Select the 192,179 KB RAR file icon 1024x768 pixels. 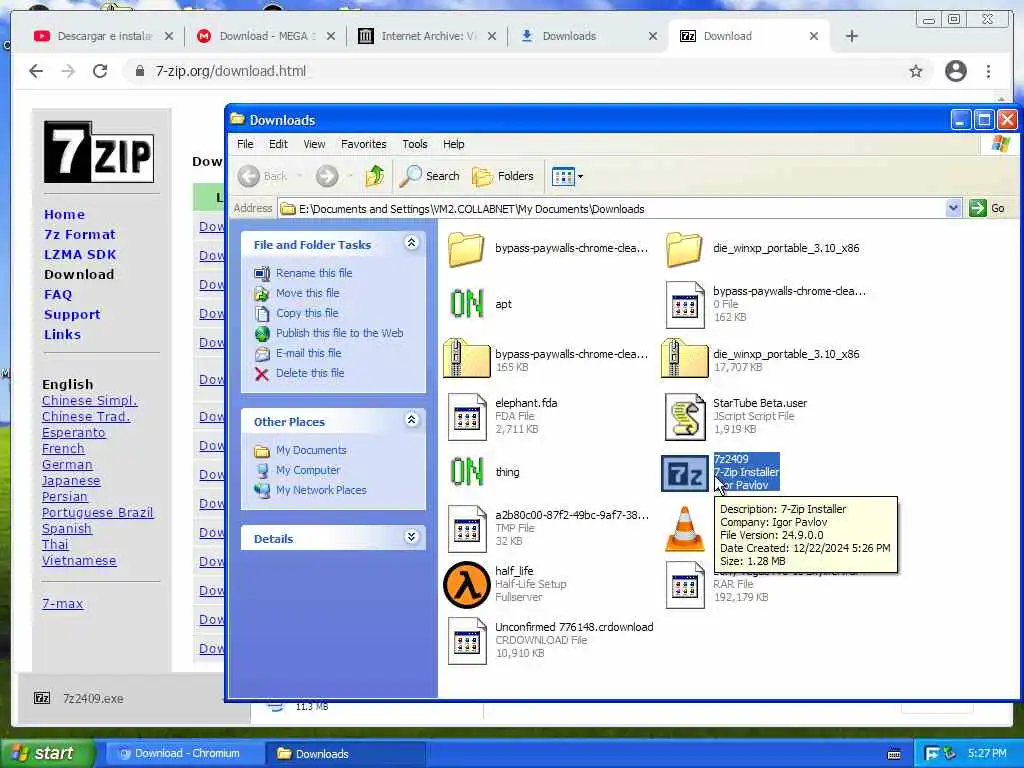click(684, 585)
